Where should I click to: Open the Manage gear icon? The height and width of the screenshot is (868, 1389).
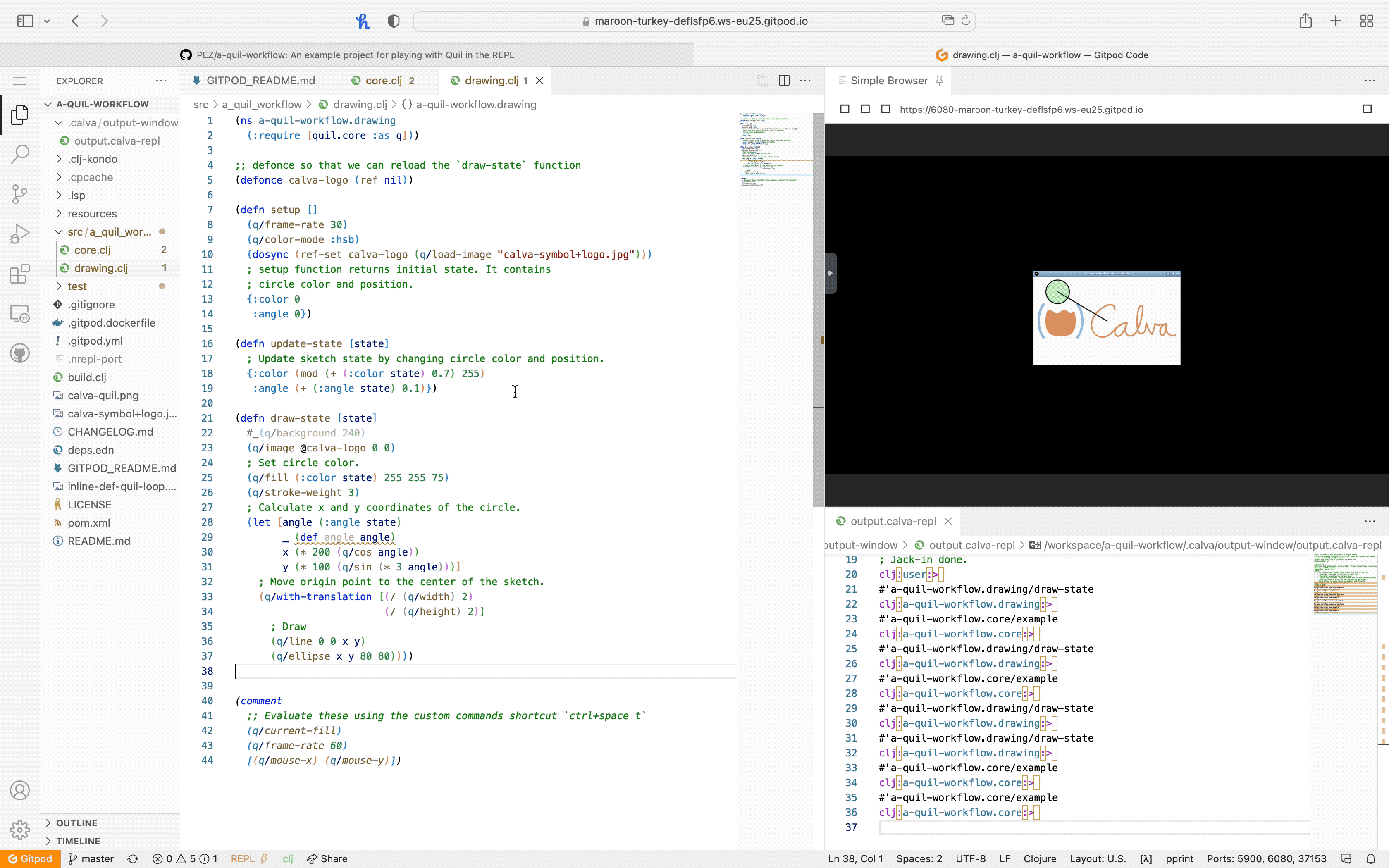pyautogui.click(x=19, y=829)
